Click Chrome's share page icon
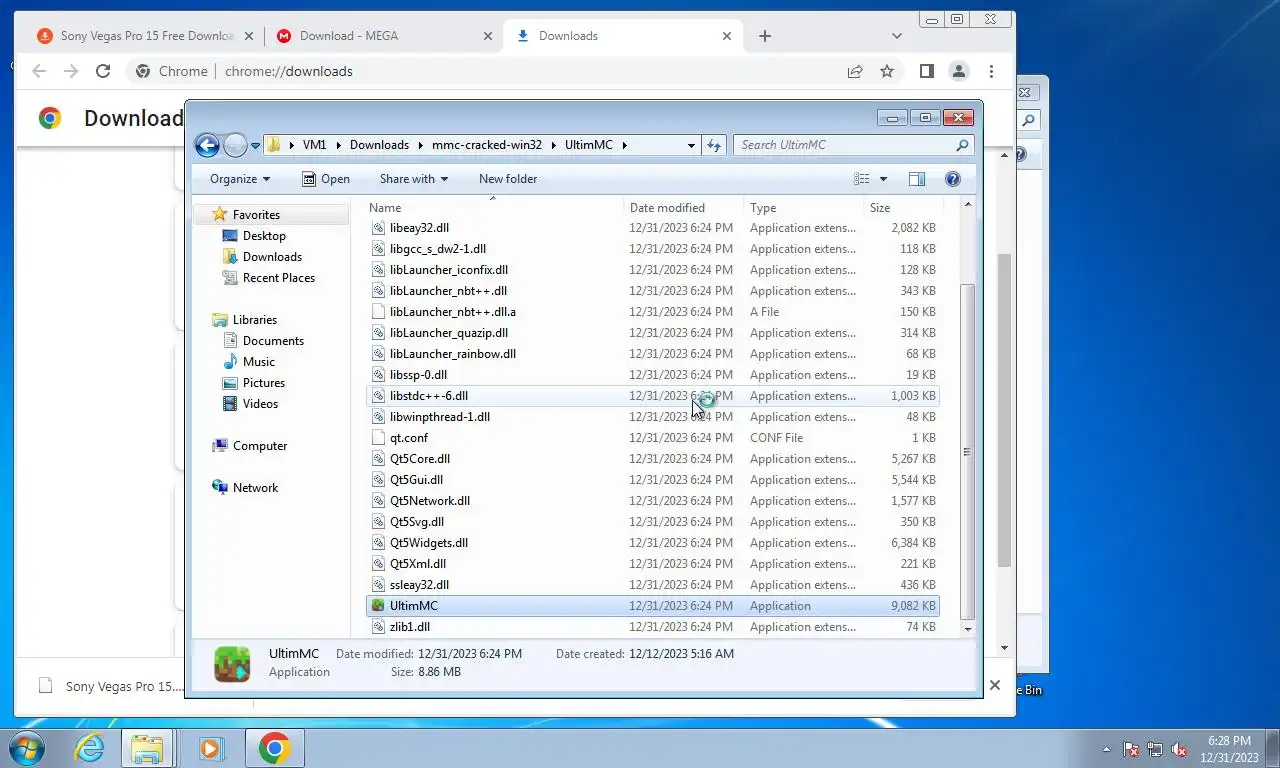The height and width of the screenshot is (768, 1280). coord(855,71)
